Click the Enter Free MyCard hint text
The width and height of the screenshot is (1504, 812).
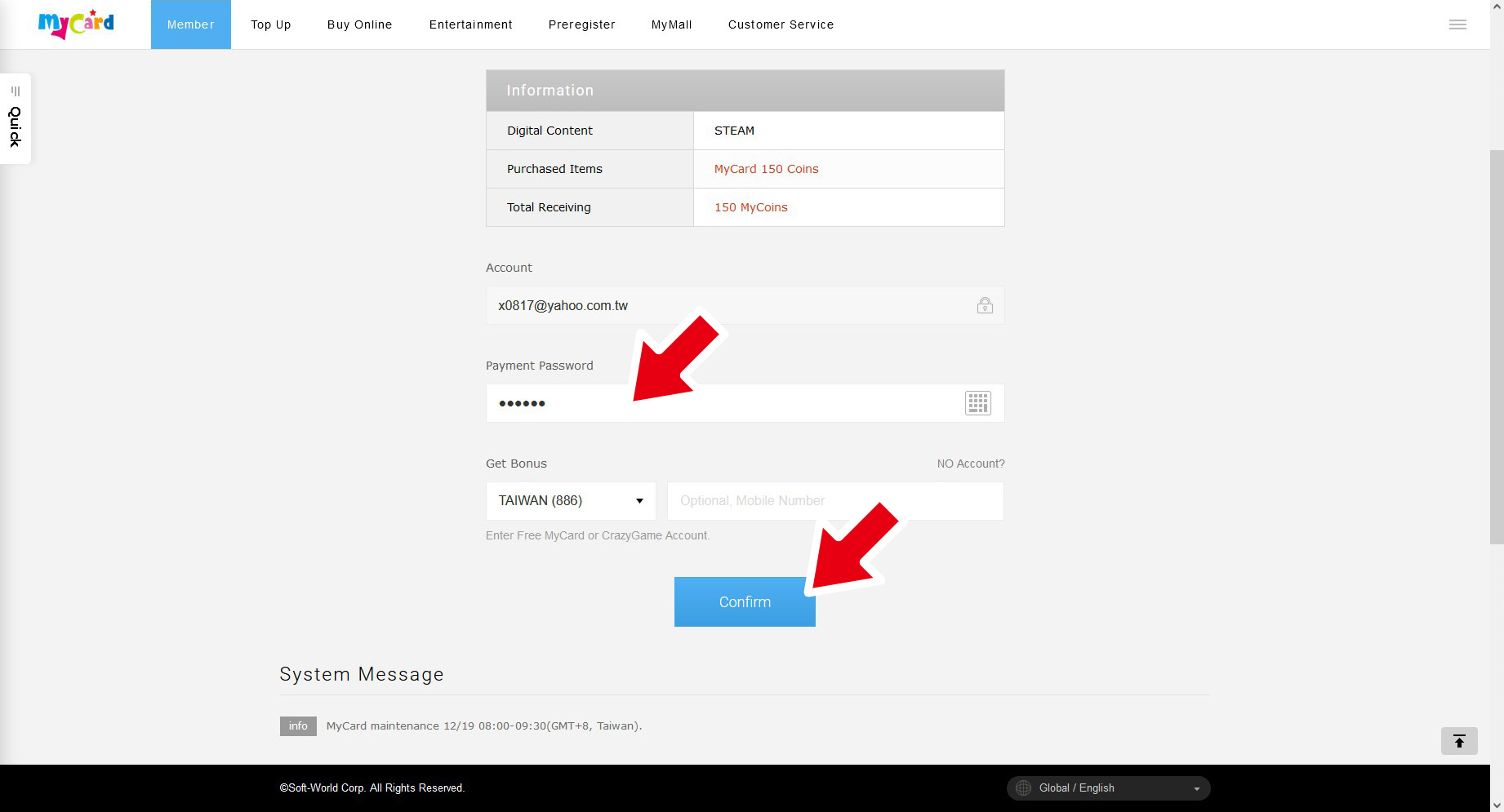598,535
